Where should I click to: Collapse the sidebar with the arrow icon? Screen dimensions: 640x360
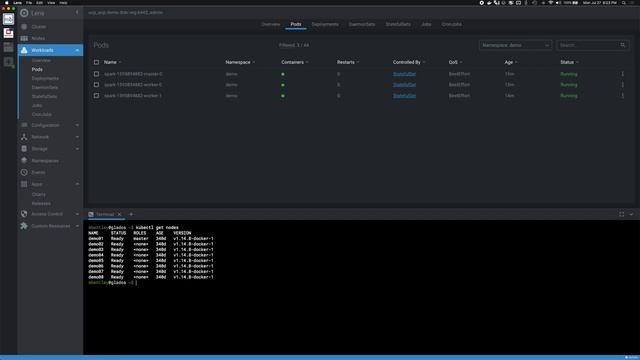[77, 13]
